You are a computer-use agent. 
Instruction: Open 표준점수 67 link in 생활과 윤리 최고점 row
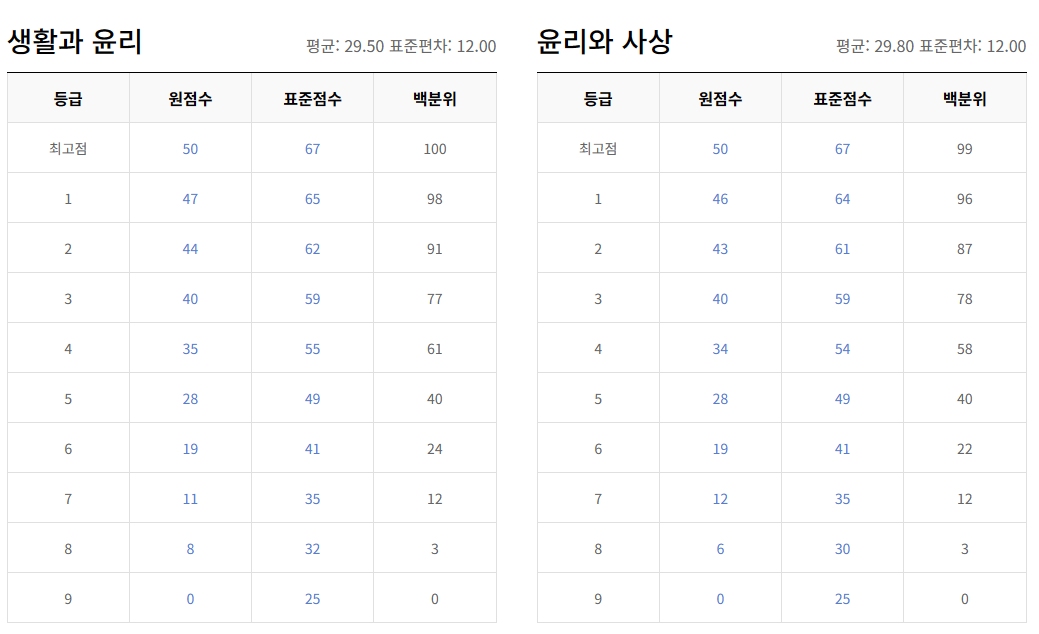(312, 149)
